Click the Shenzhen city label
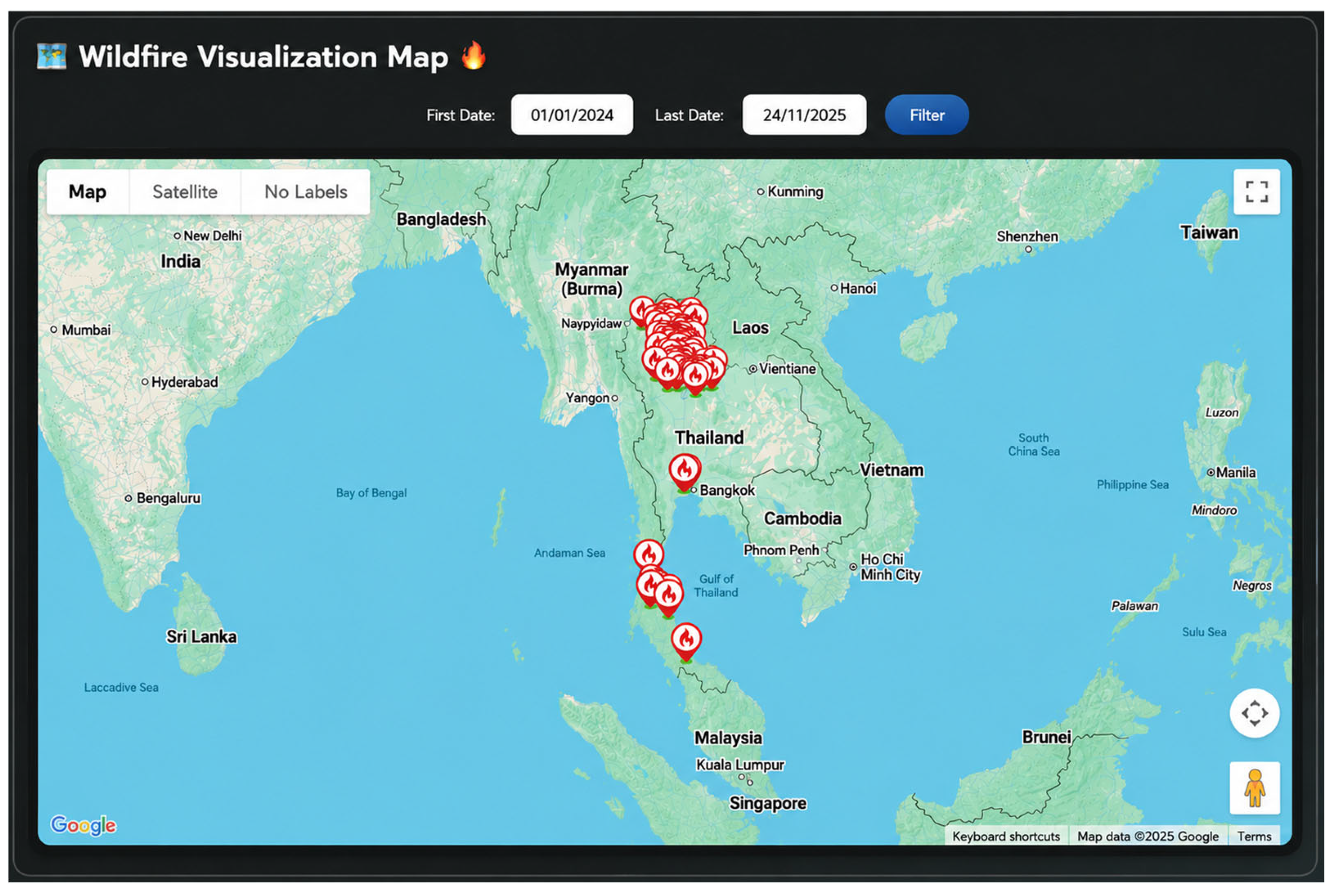This screenshot has height=896, width=1334. click(1027, 236)
